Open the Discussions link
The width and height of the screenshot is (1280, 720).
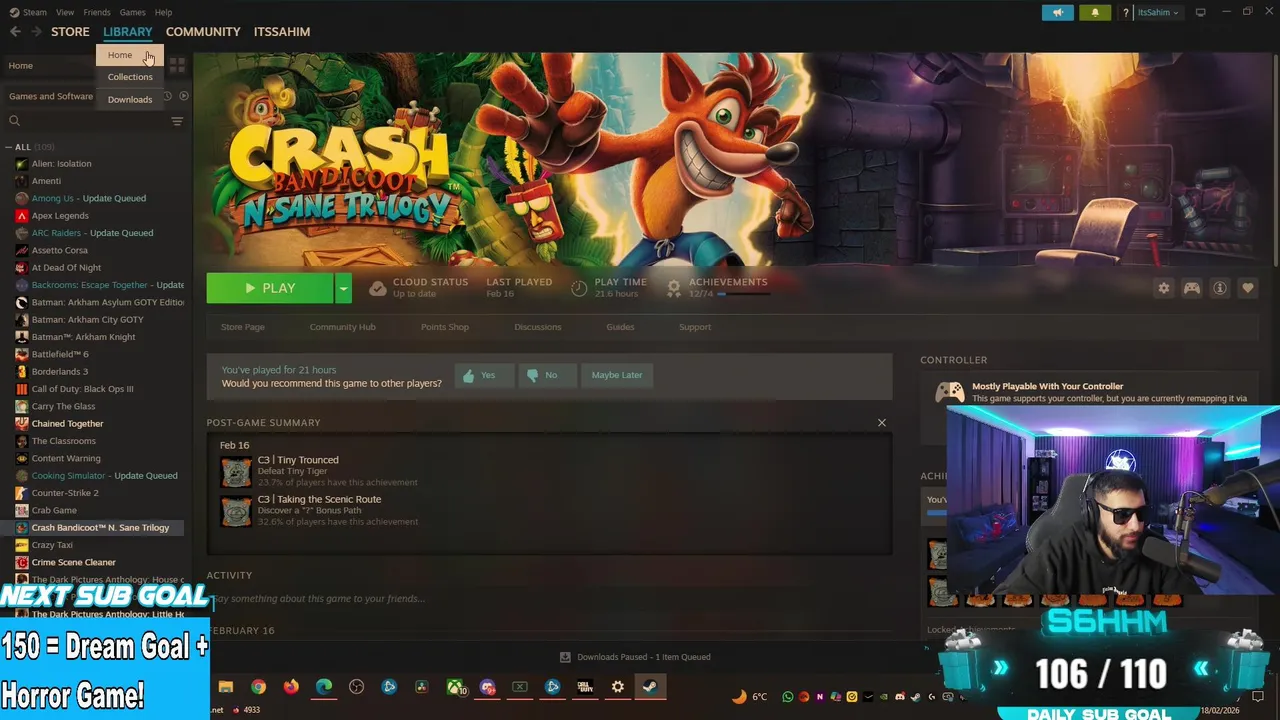tap(538, 327)
